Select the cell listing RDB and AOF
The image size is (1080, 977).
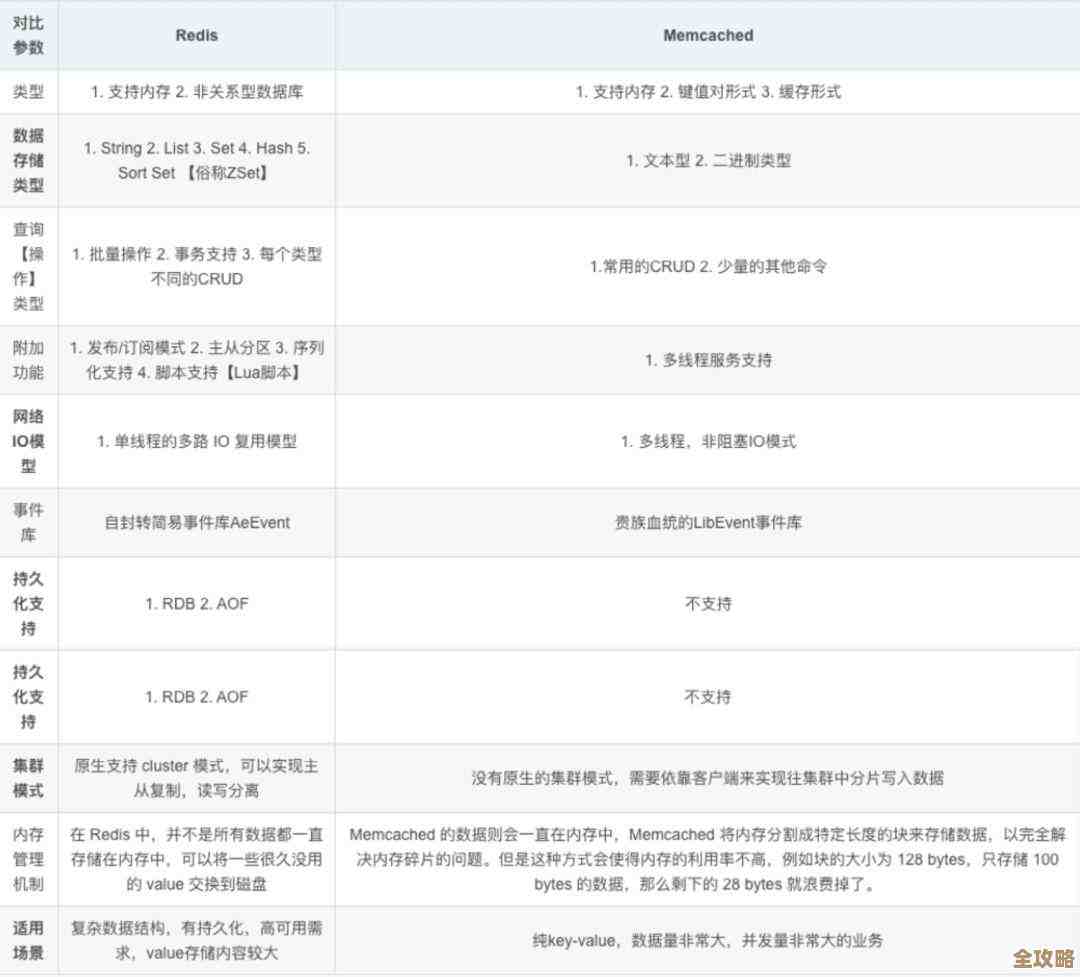[196, 603]
